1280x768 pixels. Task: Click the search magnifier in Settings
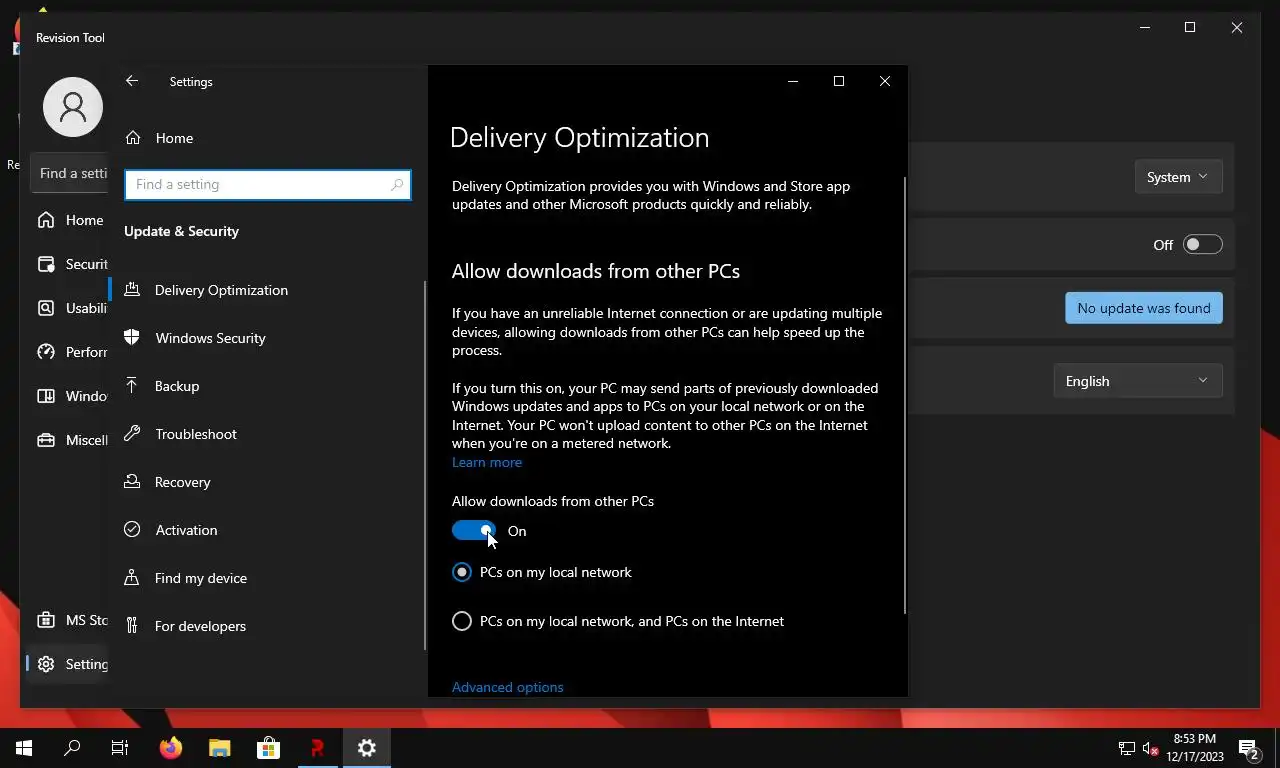pyautogui.click(x=397, y=184)
